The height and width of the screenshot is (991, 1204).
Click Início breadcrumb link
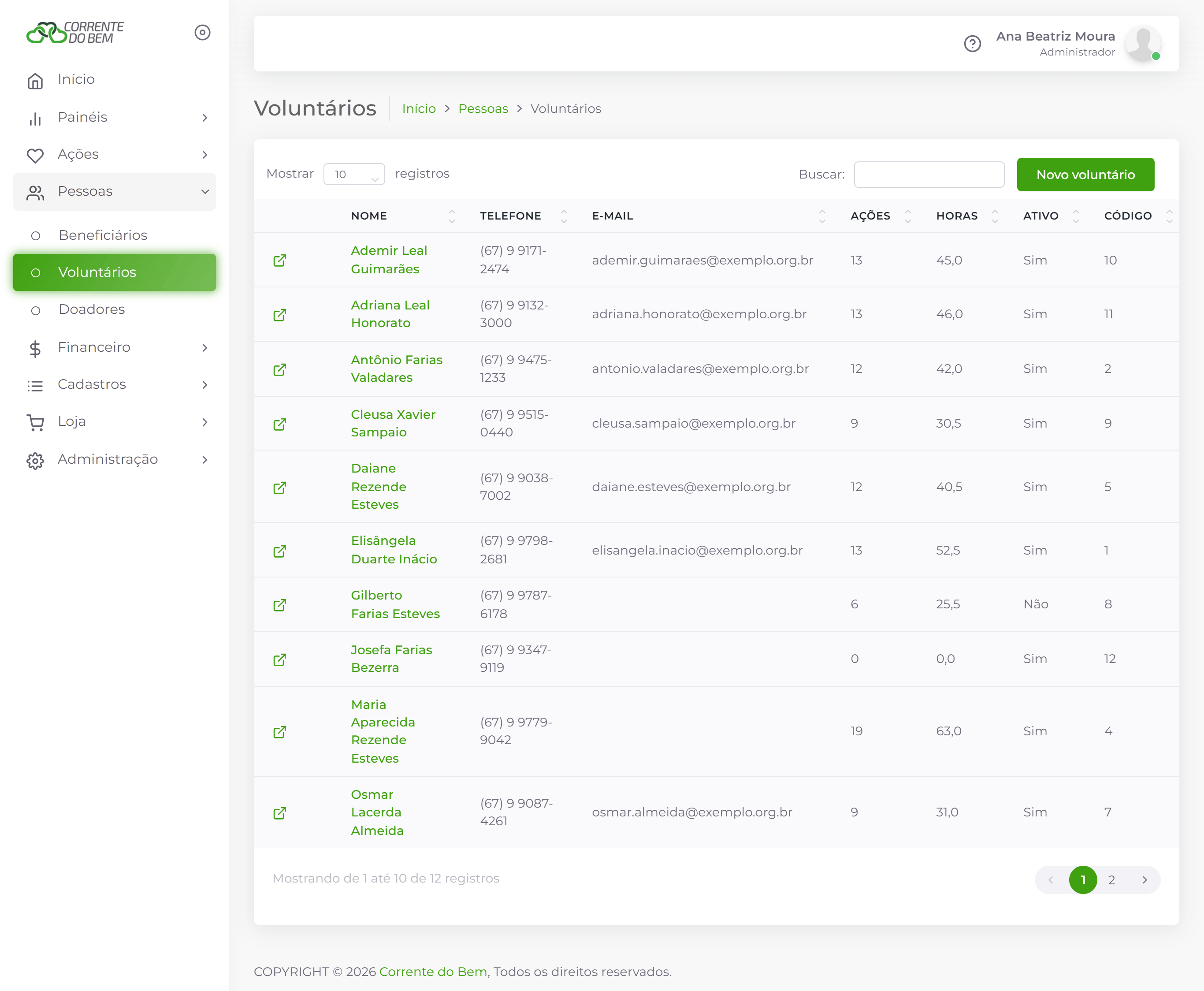click(419, 108)
